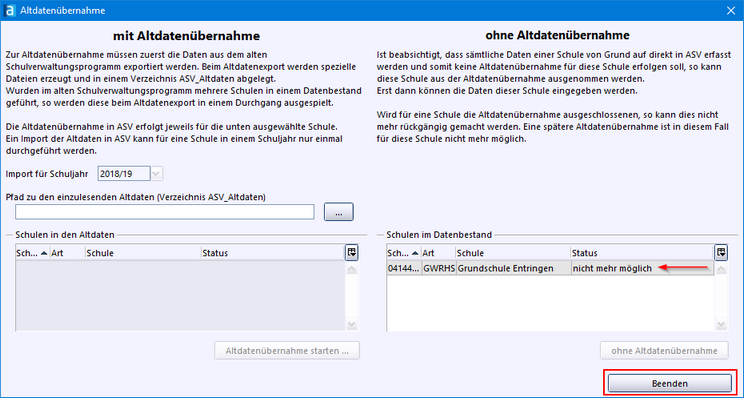Click Art header in Altdaten table

67,253
